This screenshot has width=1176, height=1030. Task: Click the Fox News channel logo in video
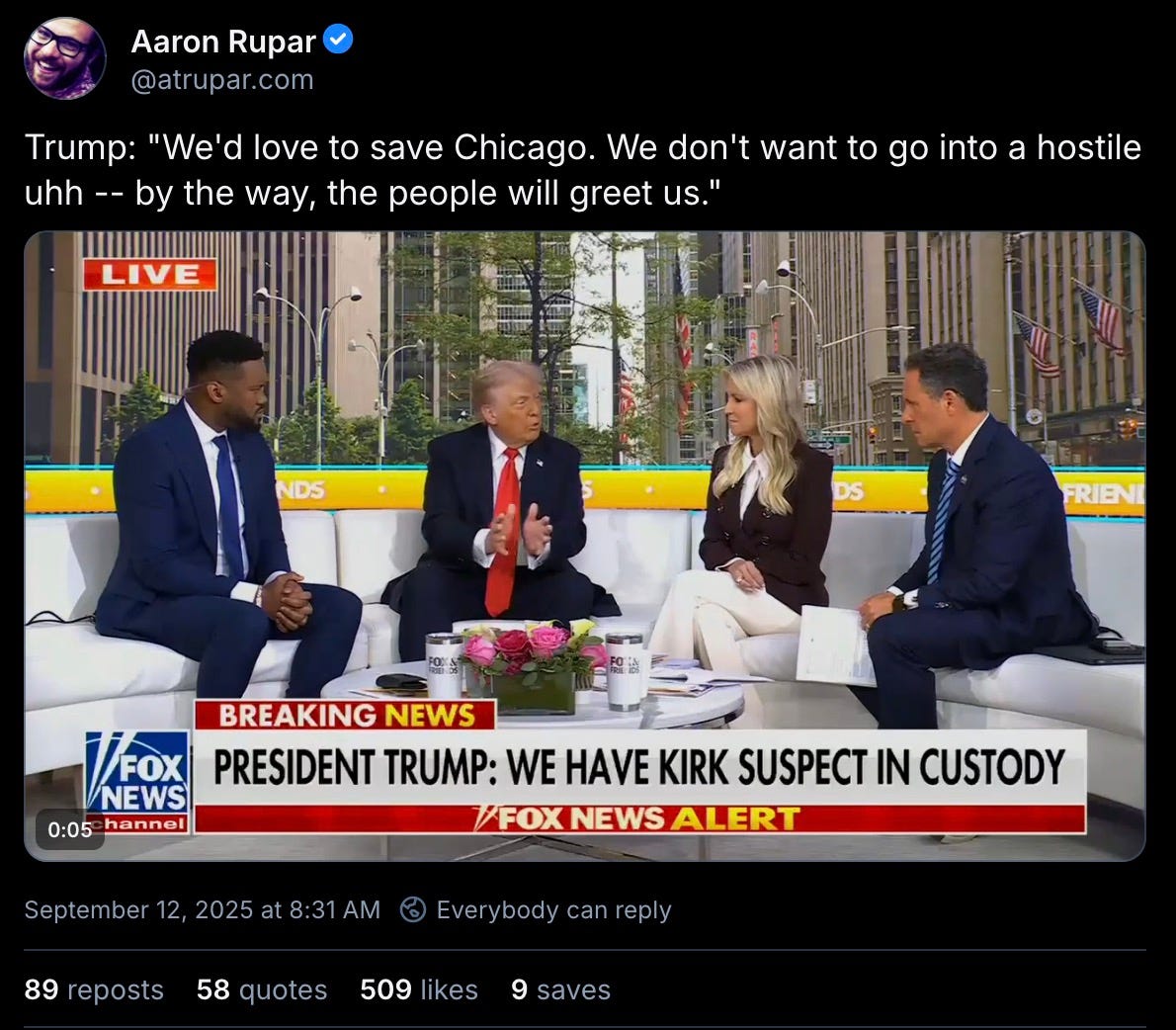(x=137, y=782)
